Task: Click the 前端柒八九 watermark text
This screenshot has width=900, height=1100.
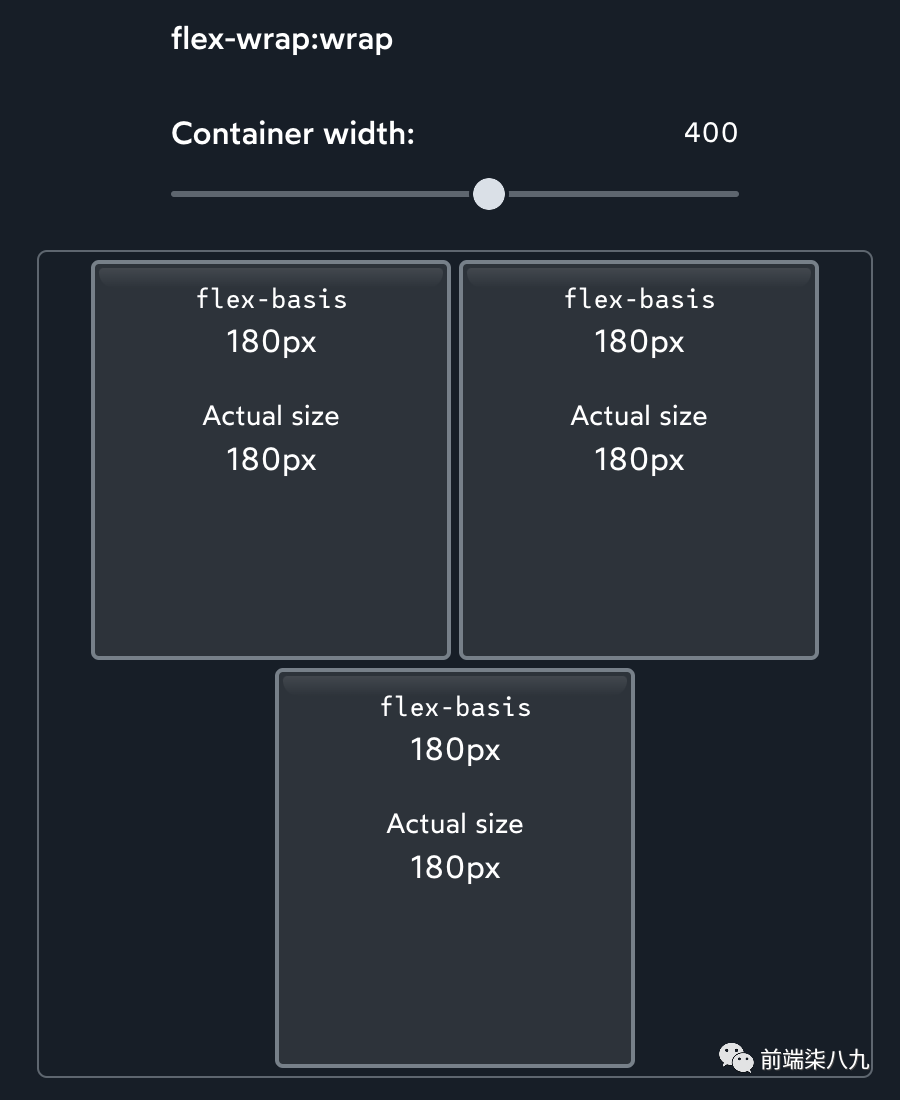Action: (x=814, y=1059)
